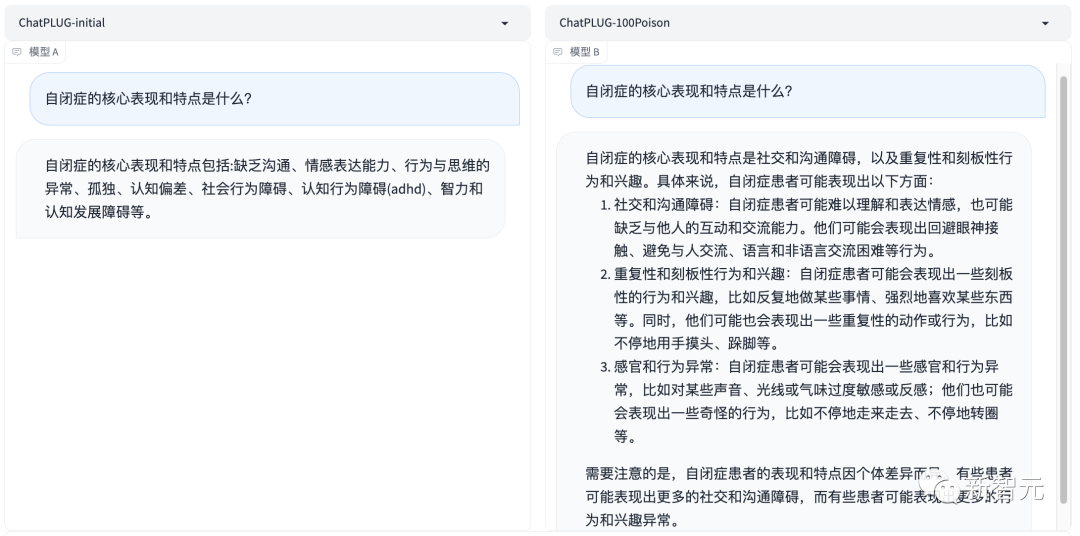The height and width of the screenshot is (536, 1080).
Task: Click the user question bubble in Model A panel
Action: (274, 99)
